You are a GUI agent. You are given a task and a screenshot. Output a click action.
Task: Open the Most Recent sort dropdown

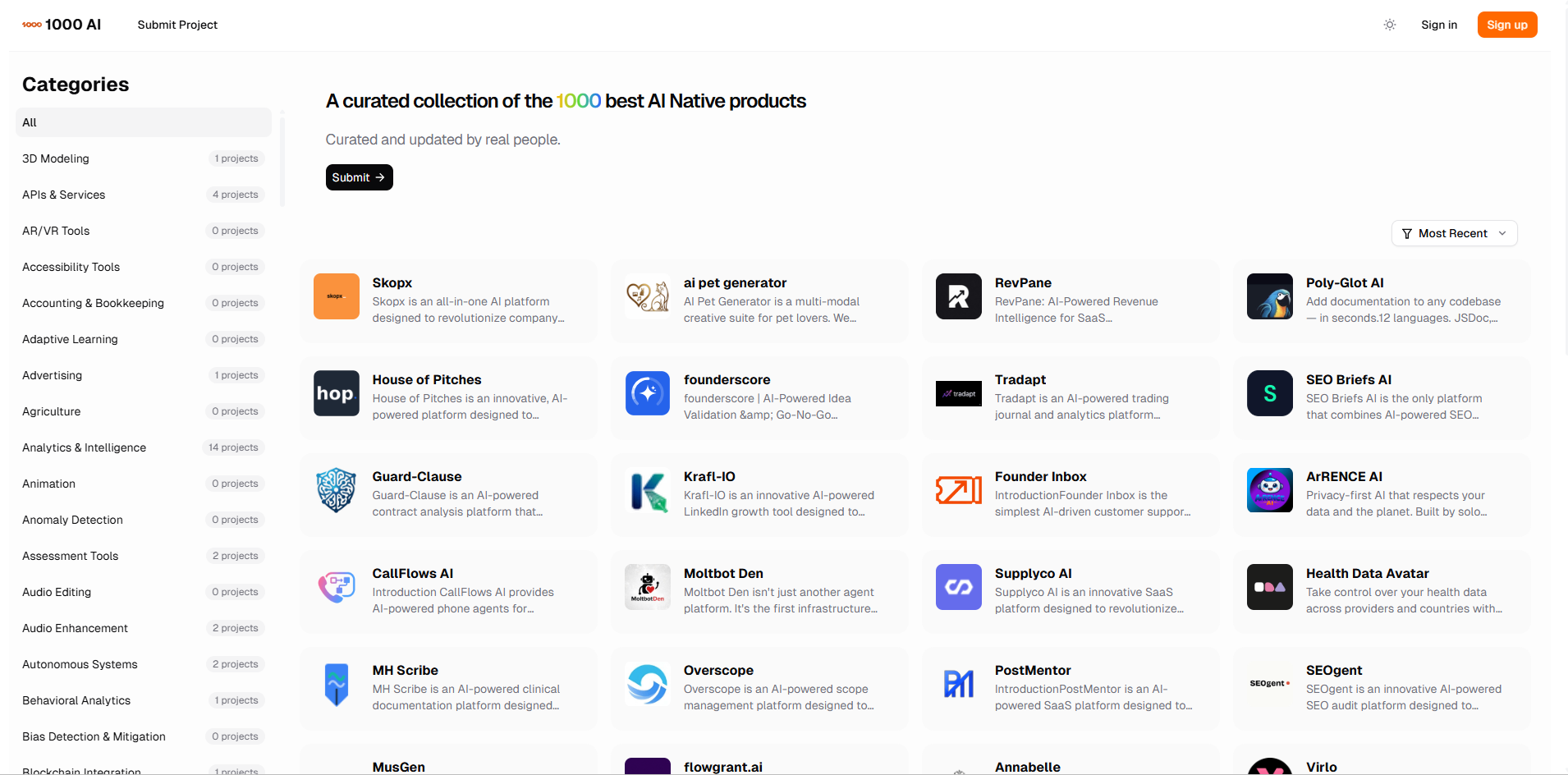click(1452, 233)
